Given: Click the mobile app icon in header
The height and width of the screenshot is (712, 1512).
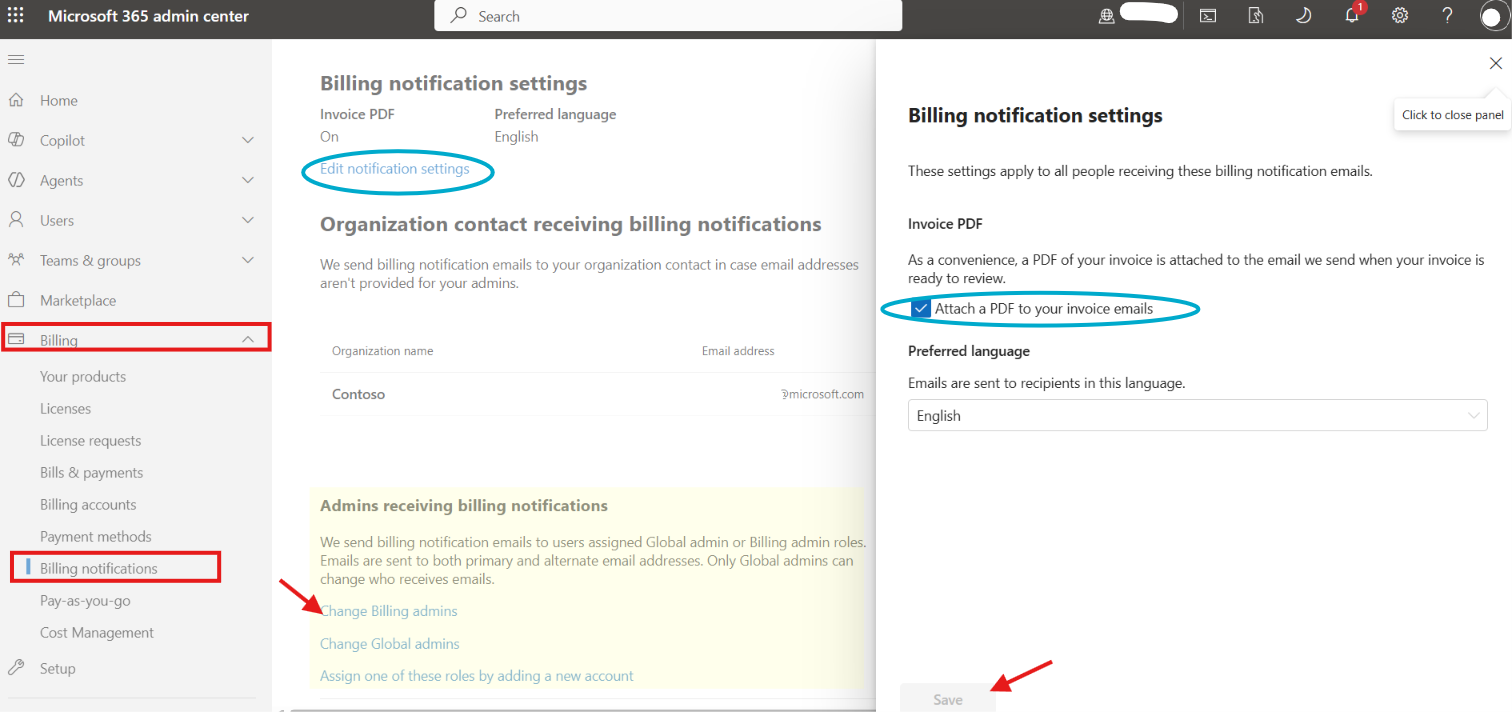Looking at the screenshot, I should [x=1257, y=16].
